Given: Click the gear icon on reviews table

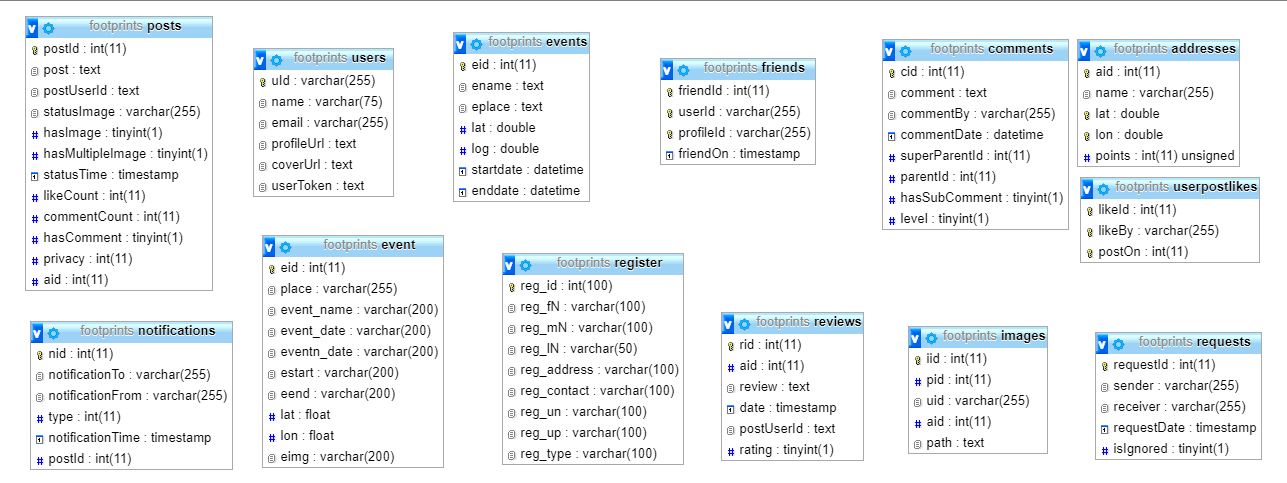Looking at the screenshot, I should tap(744, 323).
